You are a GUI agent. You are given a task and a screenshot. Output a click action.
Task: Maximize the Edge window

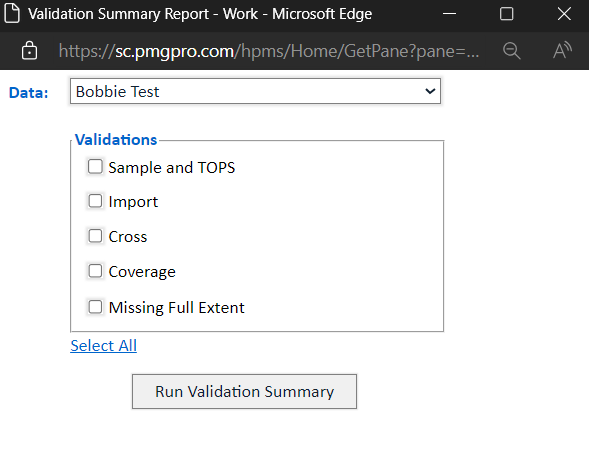pos(506,14)
